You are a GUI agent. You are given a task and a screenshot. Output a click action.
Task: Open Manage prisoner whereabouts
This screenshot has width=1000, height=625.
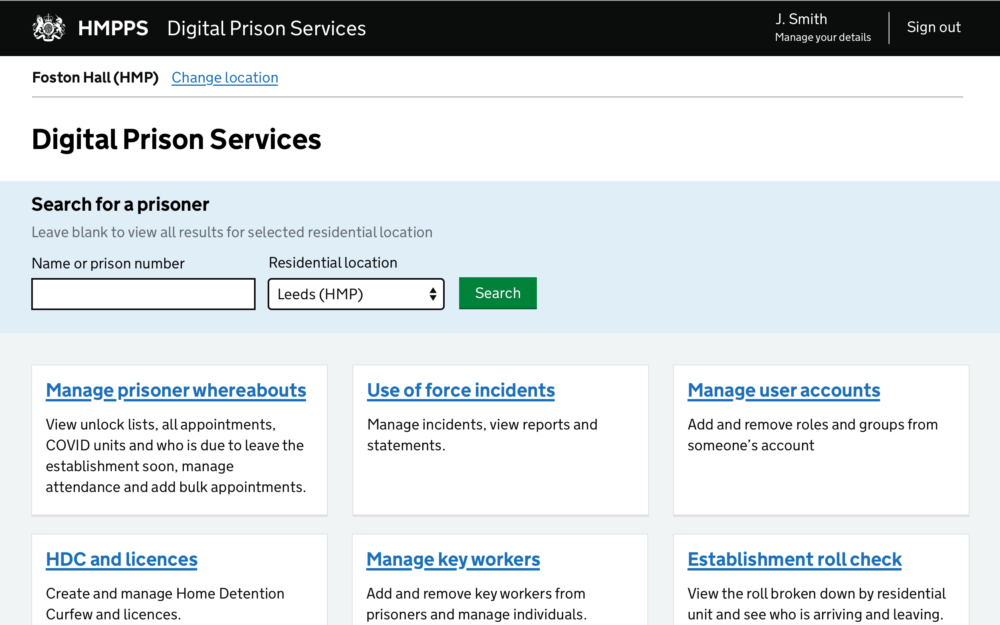(175, 390)
